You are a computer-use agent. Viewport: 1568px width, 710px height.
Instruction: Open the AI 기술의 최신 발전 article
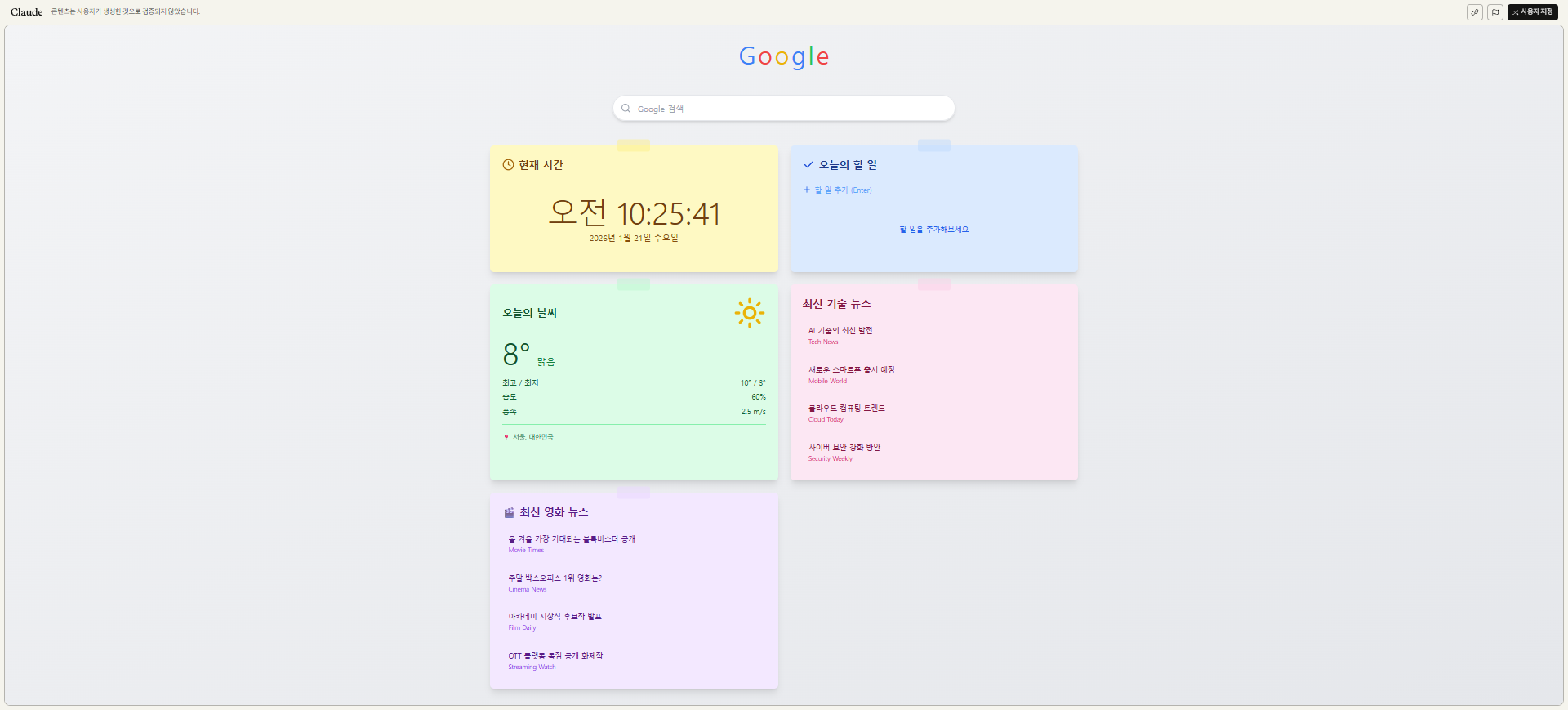click(x=840, y=331)
